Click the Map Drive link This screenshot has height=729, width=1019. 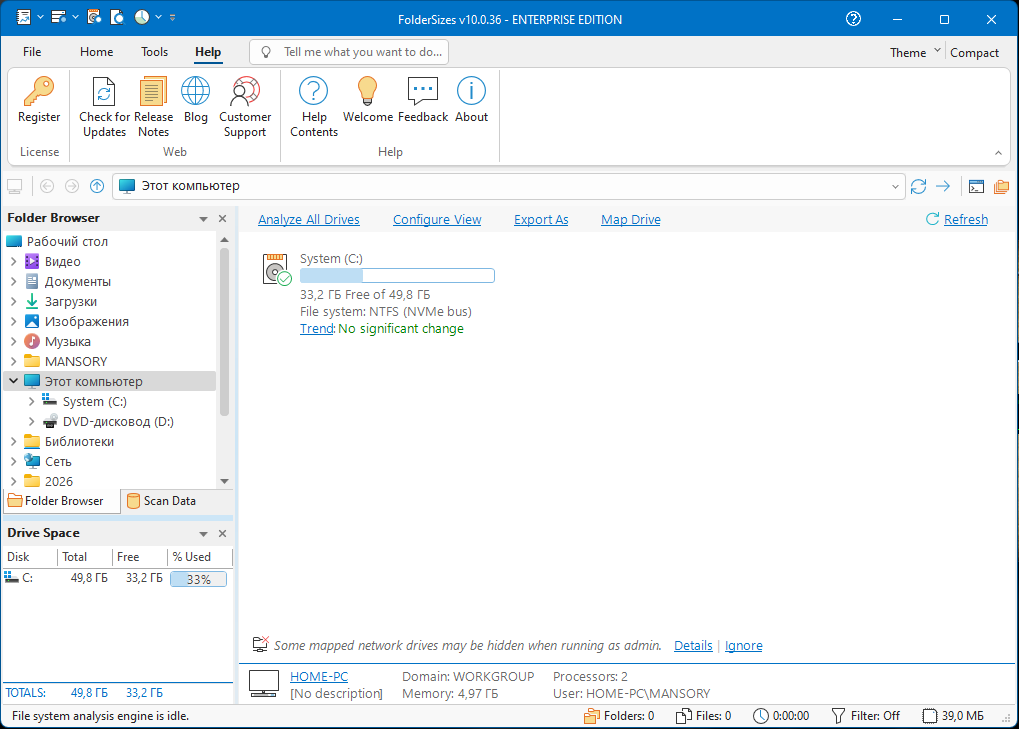click(x=630, y=220)
